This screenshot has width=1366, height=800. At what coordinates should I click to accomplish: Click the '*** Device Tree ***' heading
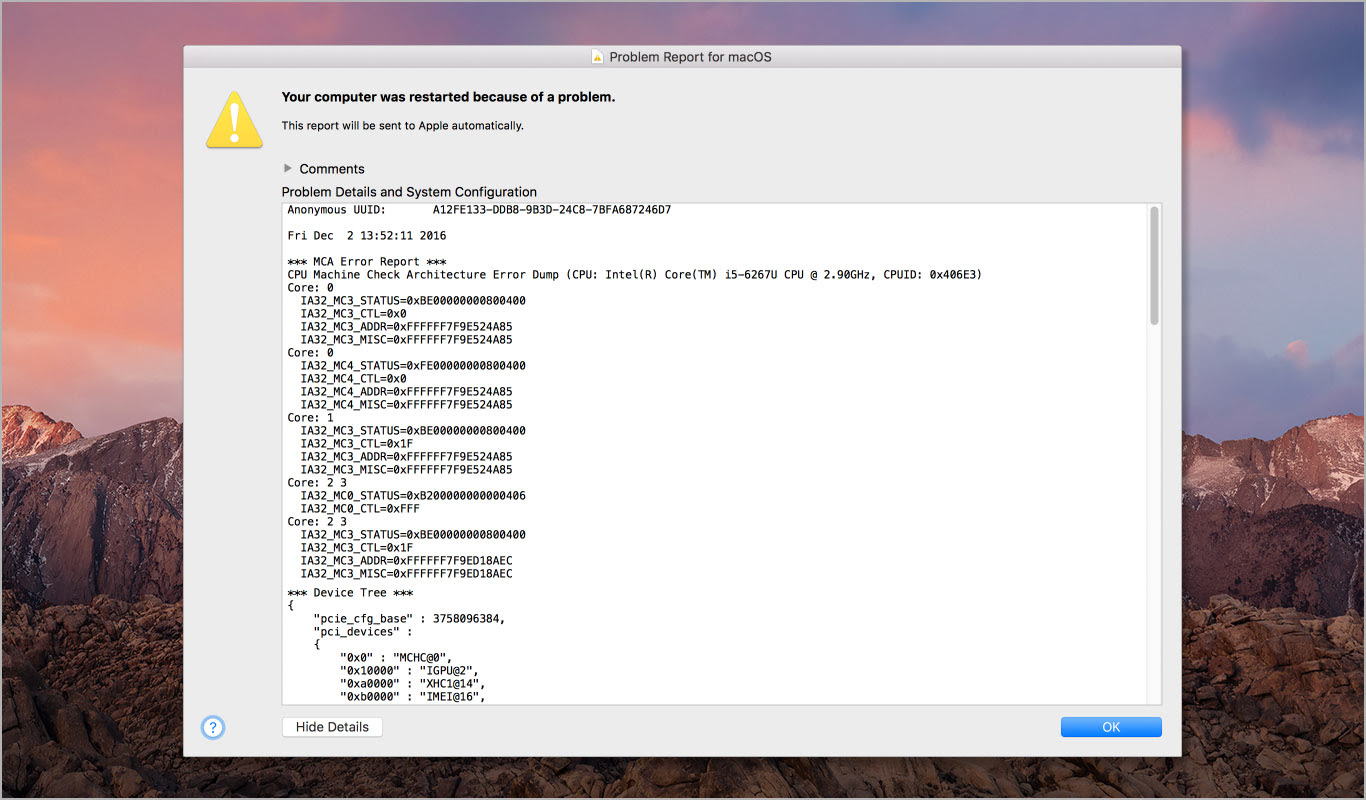coord(350,593)
